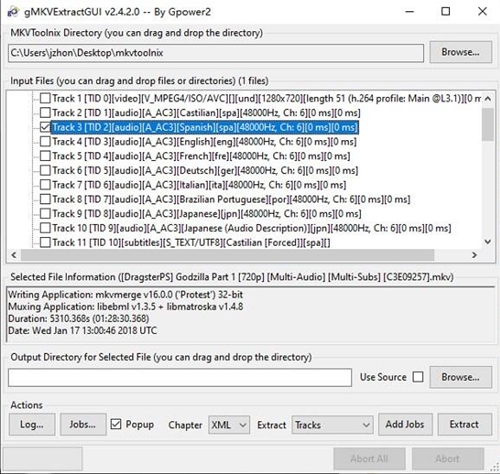This screenshot has width=500, height=474.
Task: Open the Extract Tracks mode dropdown
Action: coord(332,425)
